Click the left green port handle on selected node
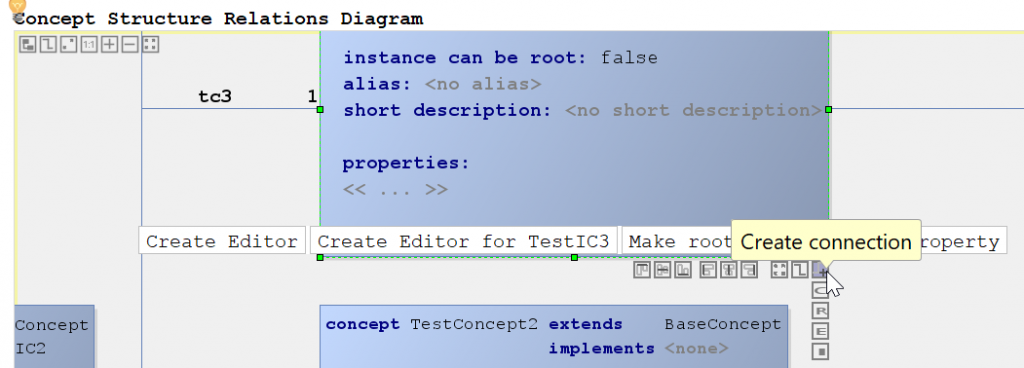Image resolution: width=1024 pixels, height=368 pixels. click(x=320, y=110)
